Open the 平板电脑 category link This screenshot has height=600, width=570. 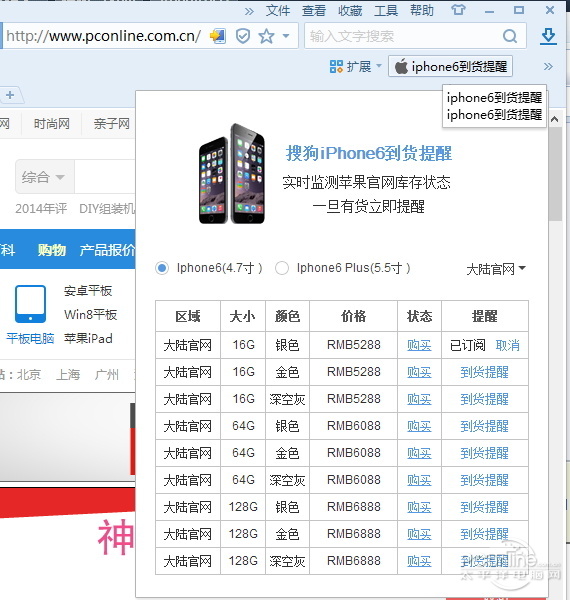pyautogui.click(x=30, y=339)
